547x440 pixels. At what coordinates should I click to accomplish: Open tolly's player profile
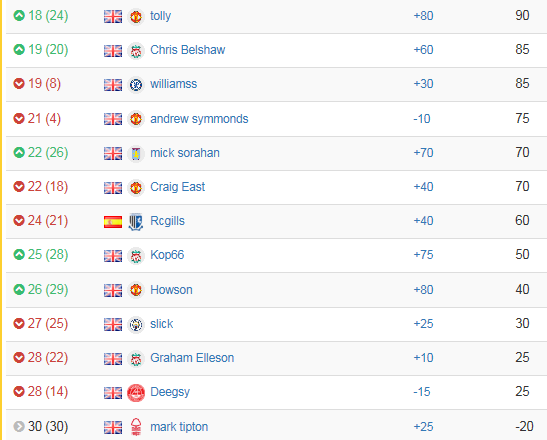[x=160, y=16]
